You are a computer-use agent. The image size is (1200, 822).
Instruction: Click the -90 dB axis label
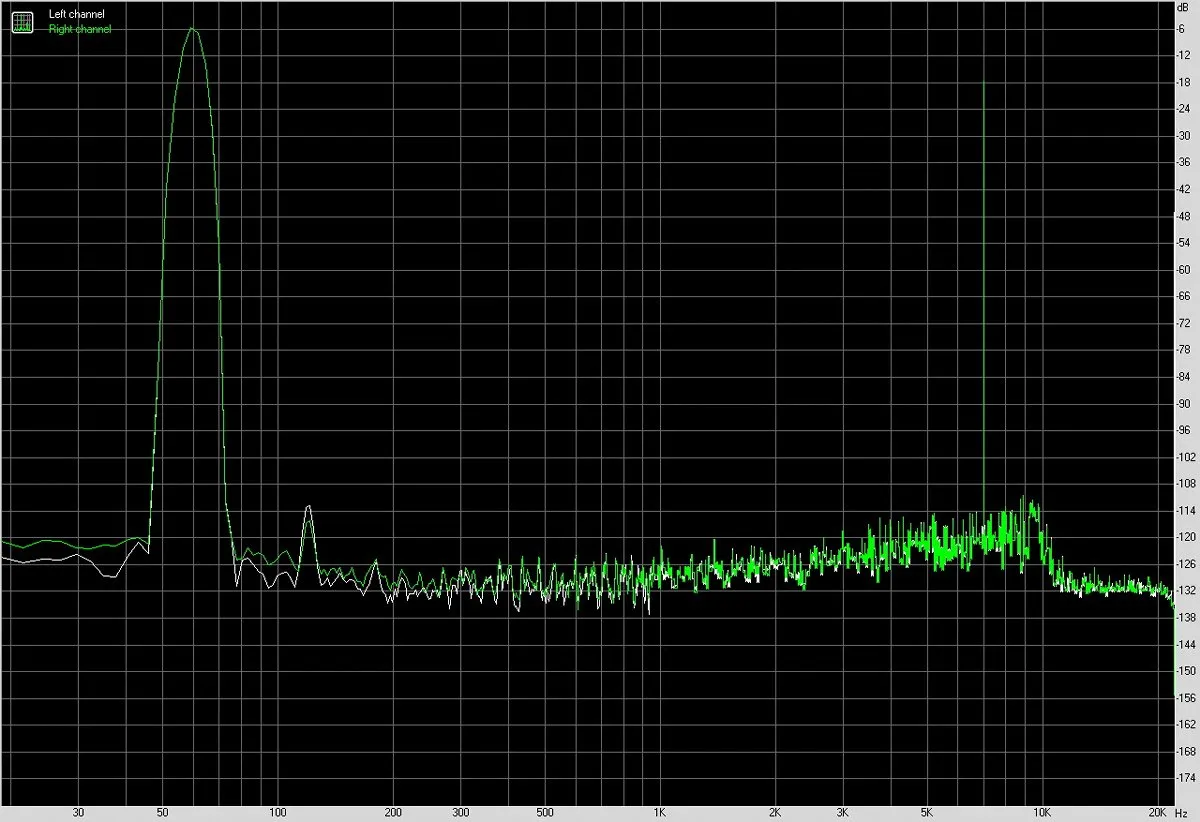[1183, 403]
